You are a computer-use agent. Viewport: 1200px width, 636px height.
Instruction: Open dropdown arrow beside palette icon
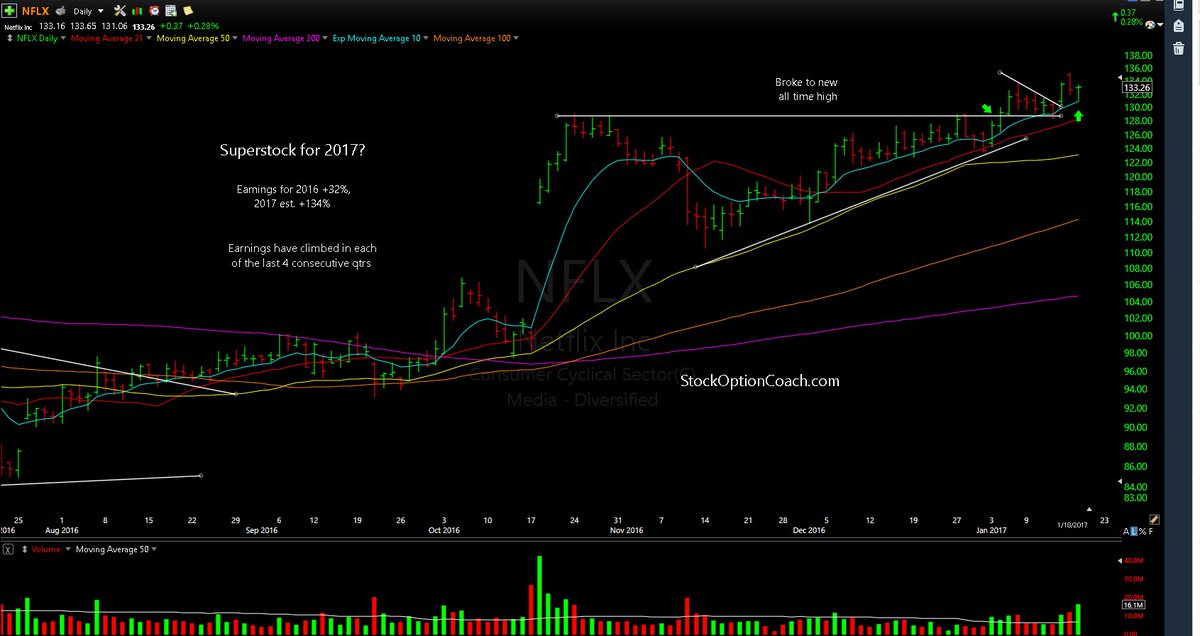pos(1160,24)
